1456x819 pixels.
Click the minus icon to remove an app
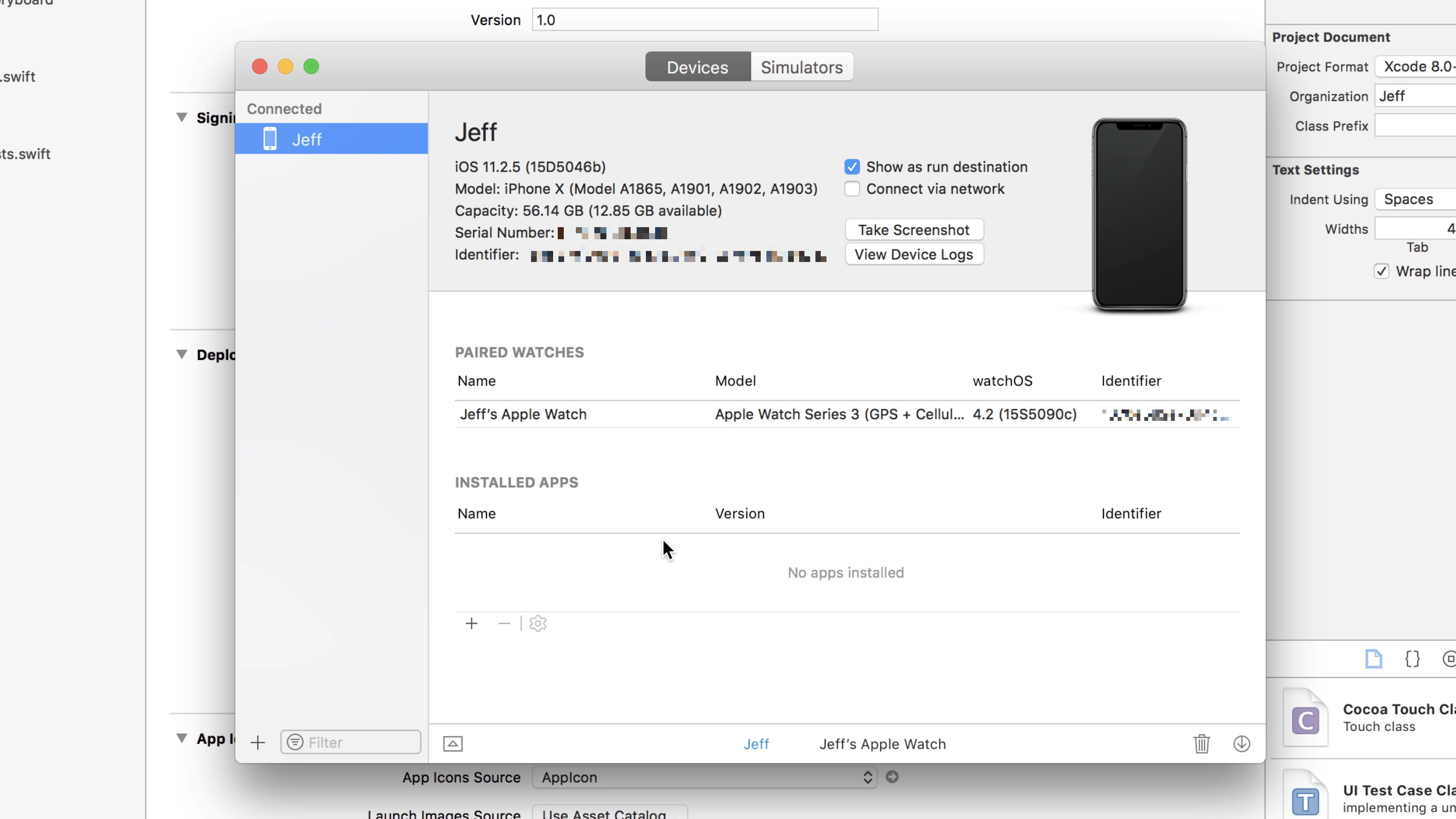(x=504, y=623)
